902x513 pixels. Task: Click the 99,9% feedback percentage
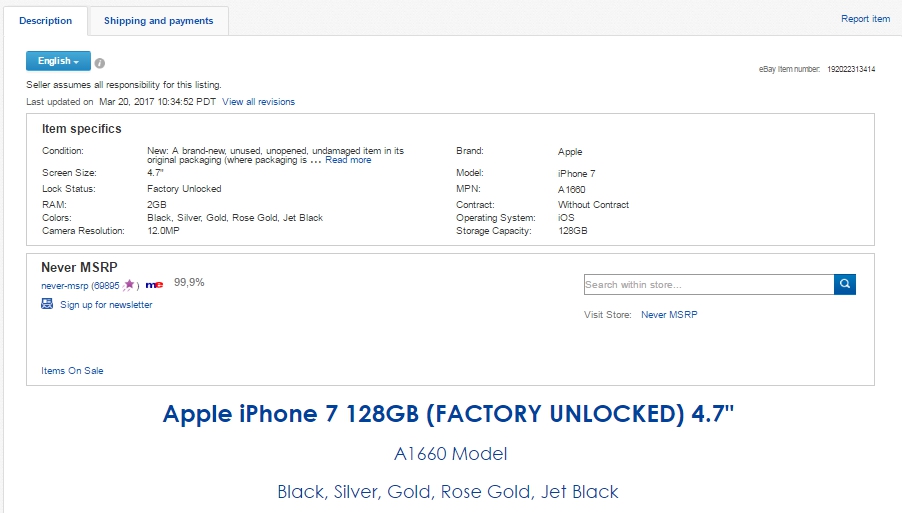point(189,283)
